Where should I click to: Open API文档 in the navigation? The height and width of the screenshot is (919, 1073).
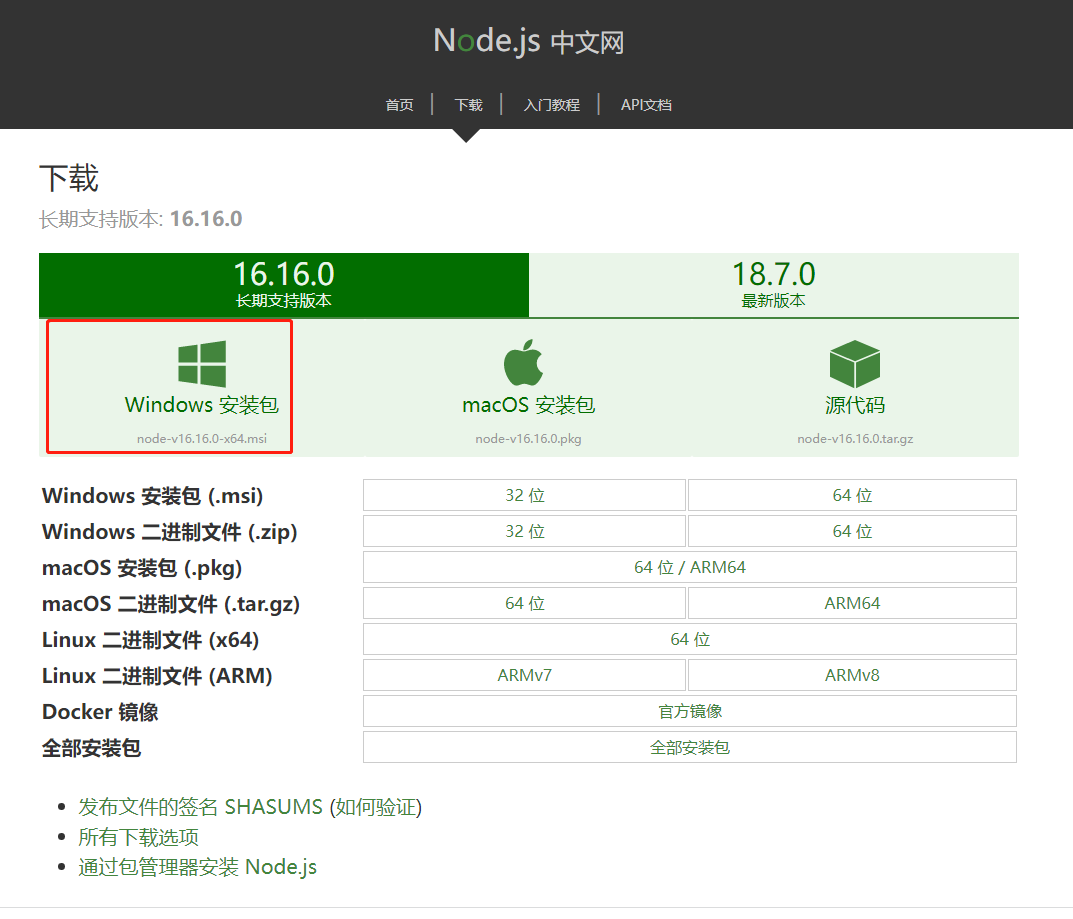tap(646, 105)
